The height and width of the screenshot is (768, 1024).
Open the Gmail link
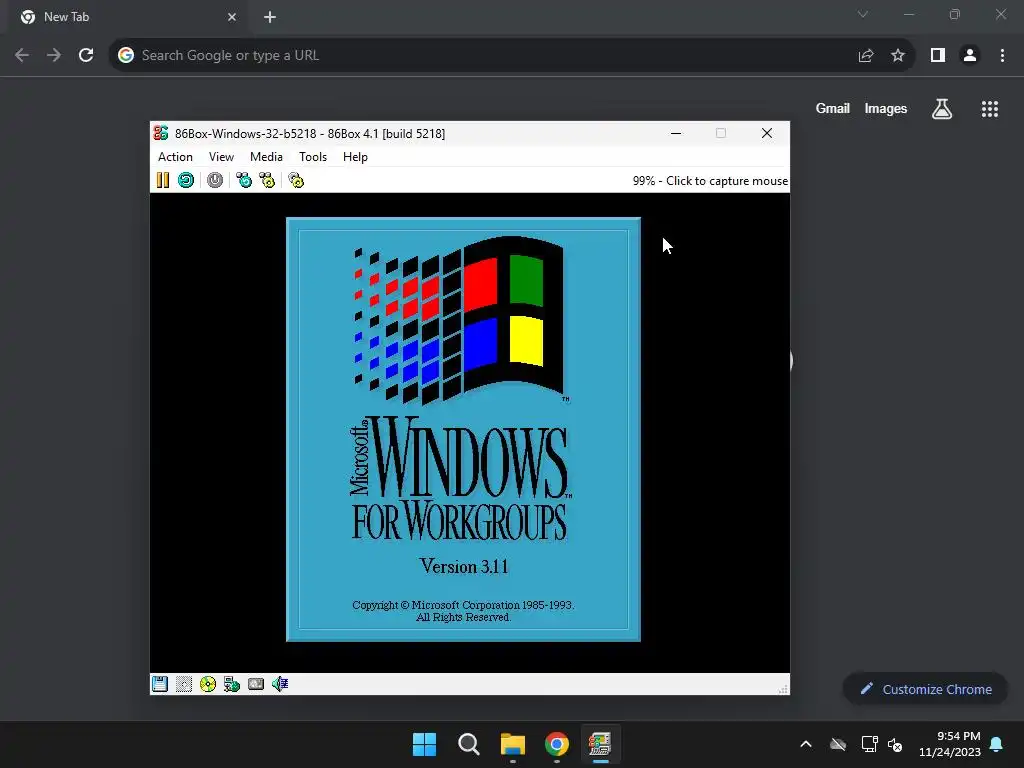[x=833, y=108]
